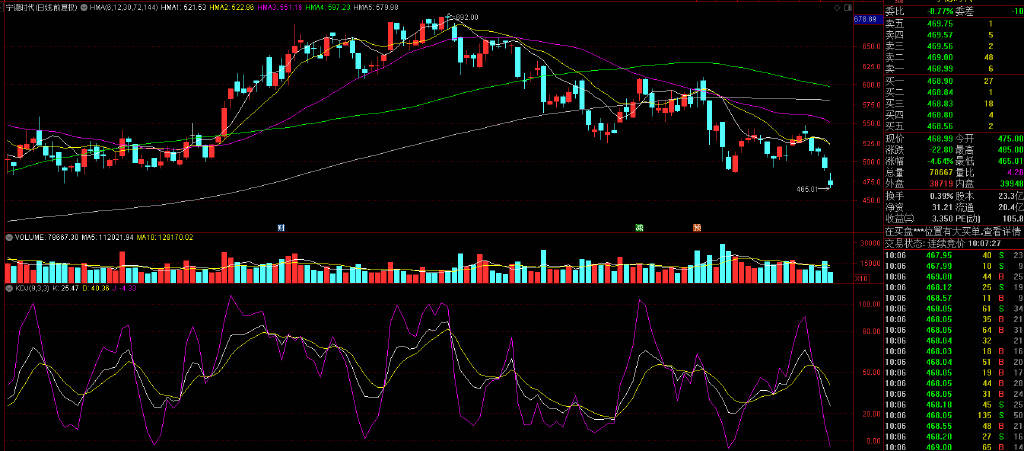Image resolution: width=1024 pixels, height=451 pixels.
Task: Click the PE(动) 105.8 value
Action: click(1012, 219)
